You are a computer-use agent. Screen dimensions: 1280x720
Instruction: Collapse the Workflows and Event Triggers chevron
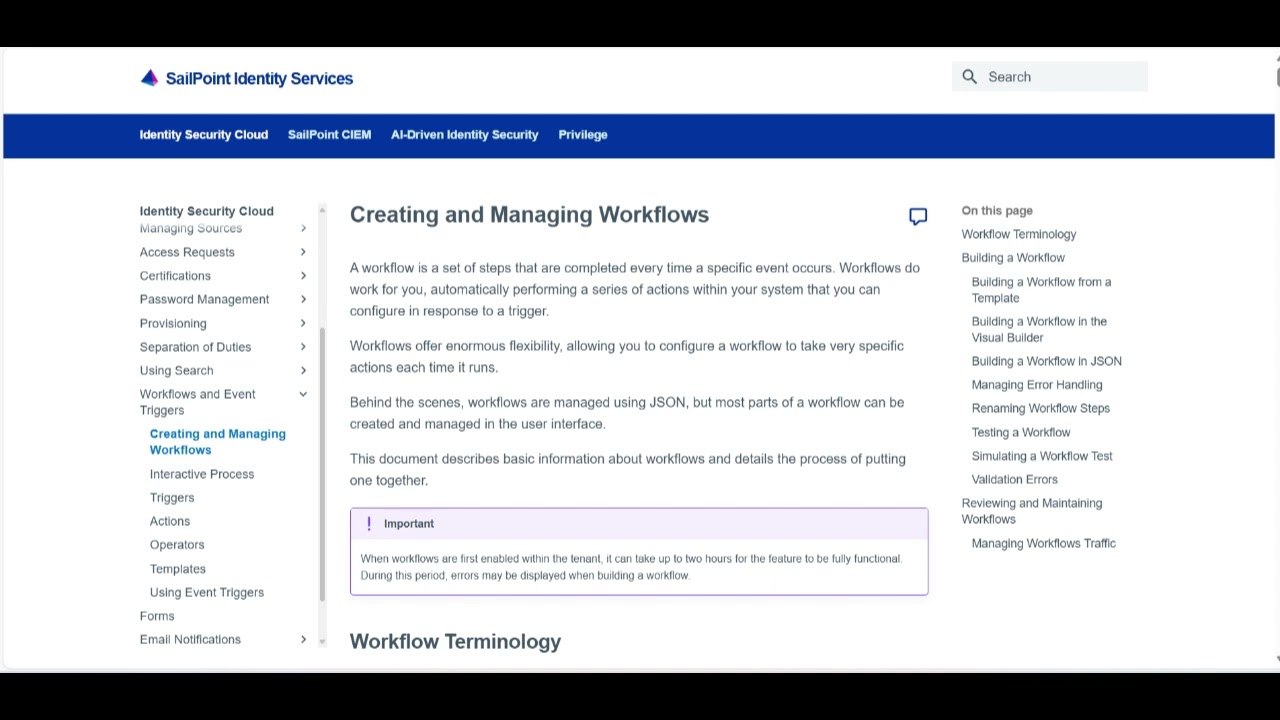[x=303, y=394]
